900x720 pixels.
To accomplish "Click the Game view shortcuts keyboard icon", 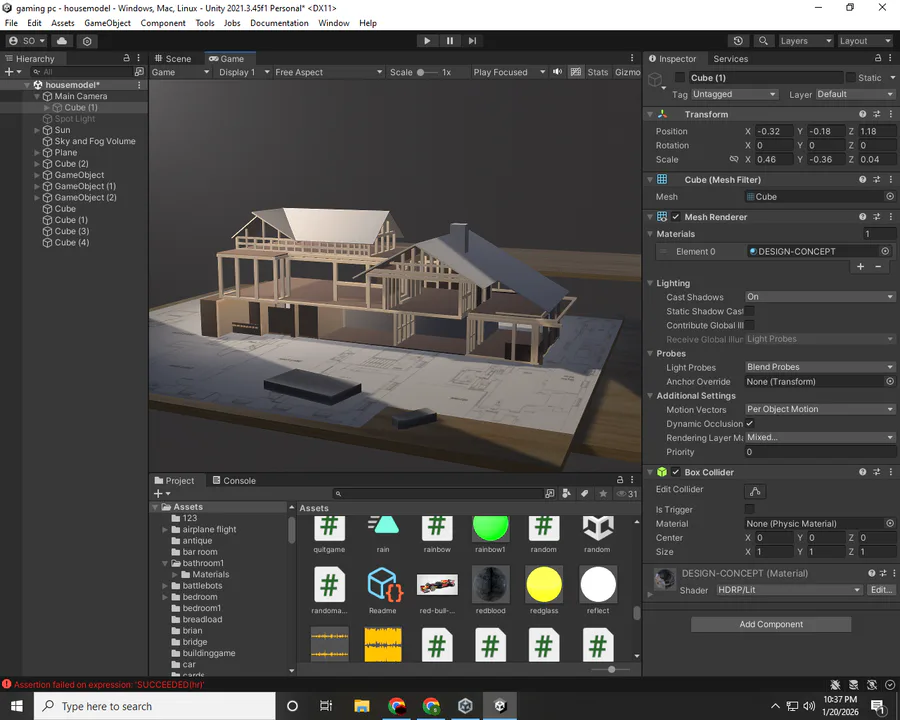I will pyautogui.click(x=576, y=72).
